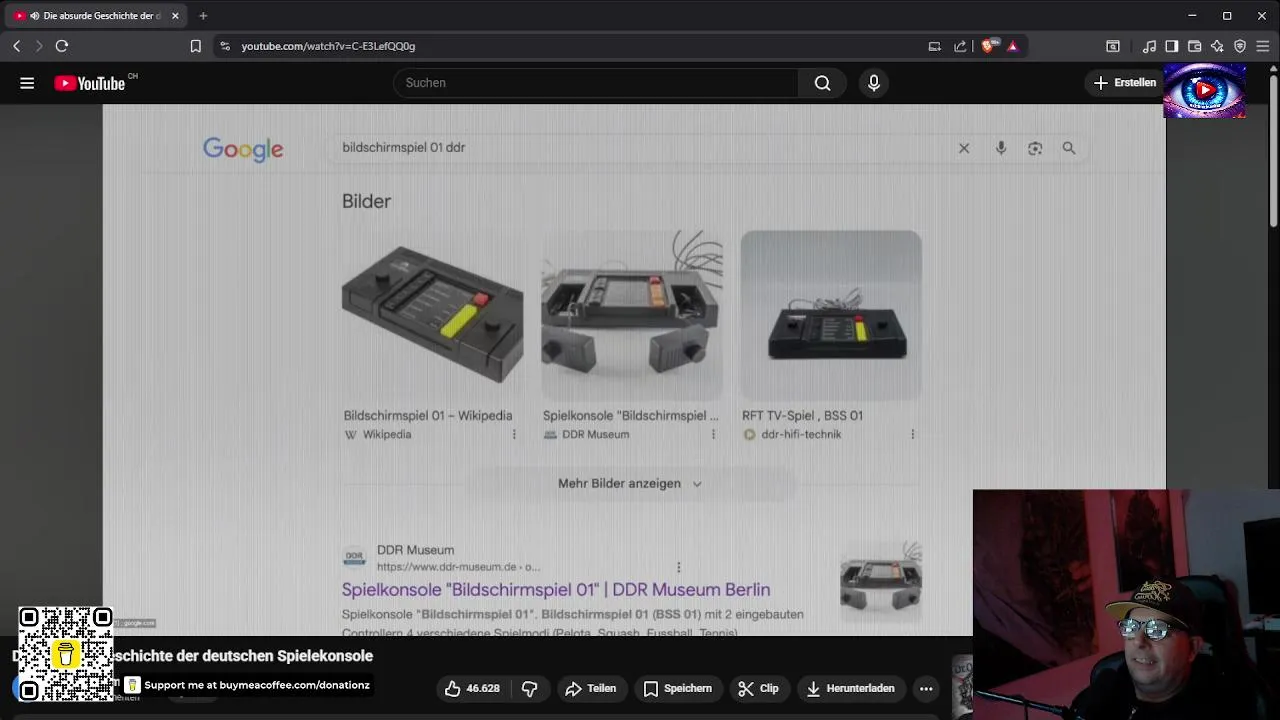Open the tab search toolbar icon

click(1112, 46)
